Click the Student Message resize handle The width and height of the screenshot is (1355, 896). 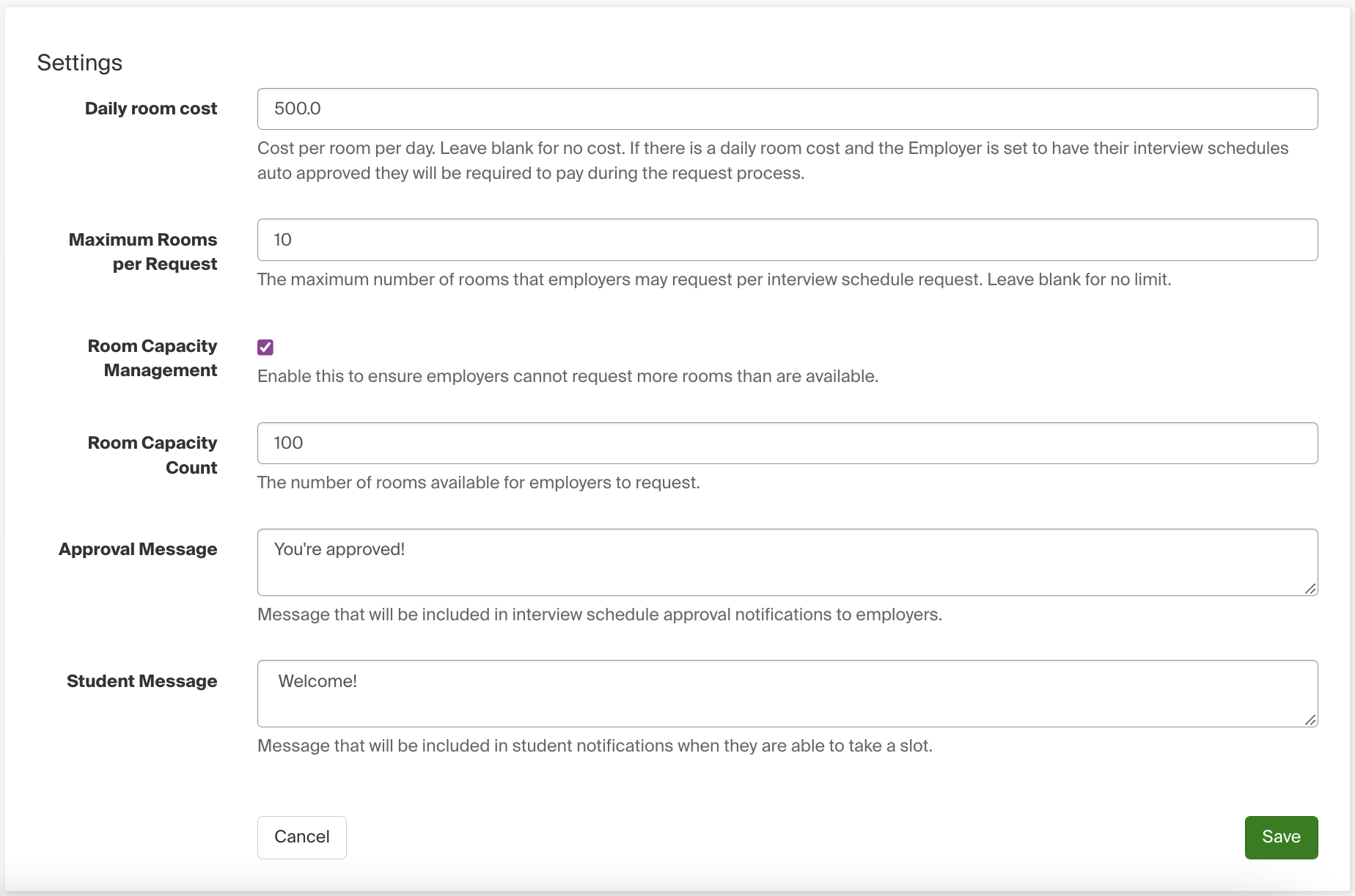coord(1310,719)
